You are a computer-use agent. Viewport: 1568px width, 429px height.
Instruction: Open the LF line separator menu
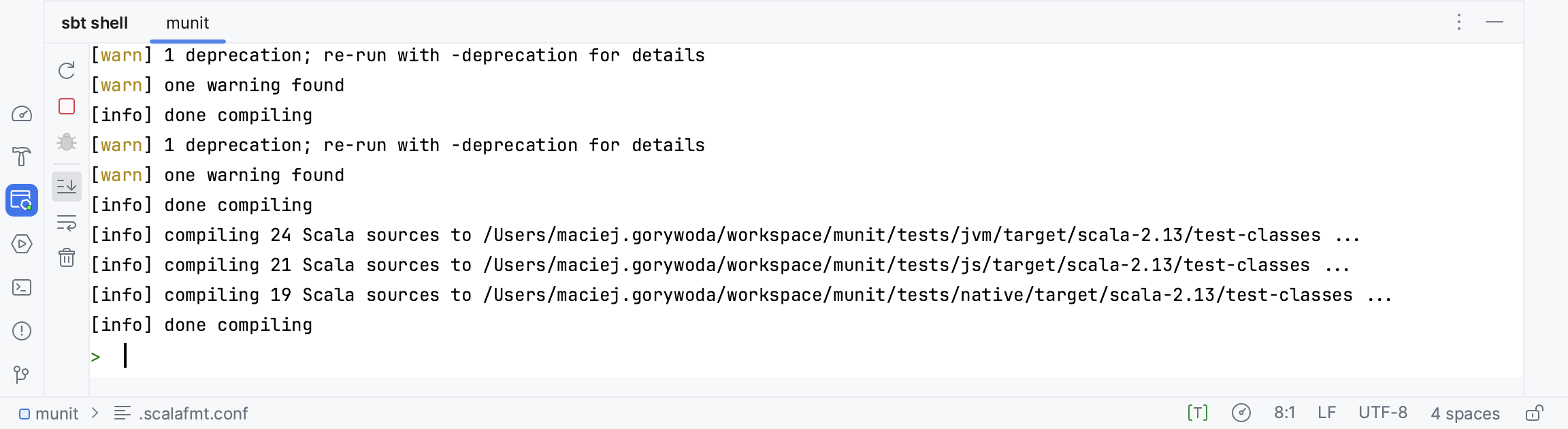(1326, 413)
